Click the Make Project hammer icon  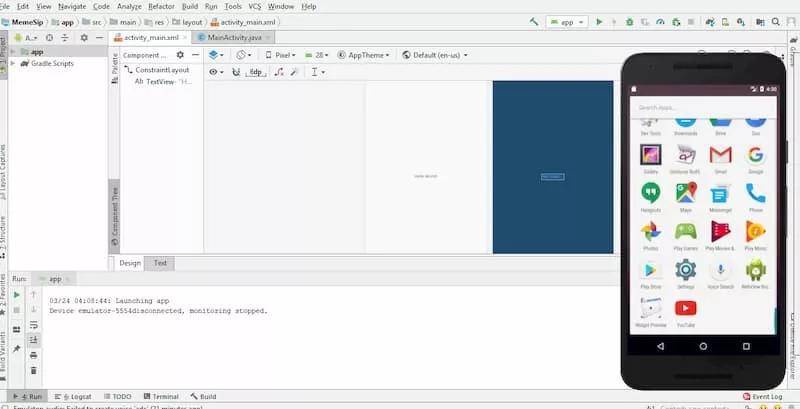tap(534, 22)
